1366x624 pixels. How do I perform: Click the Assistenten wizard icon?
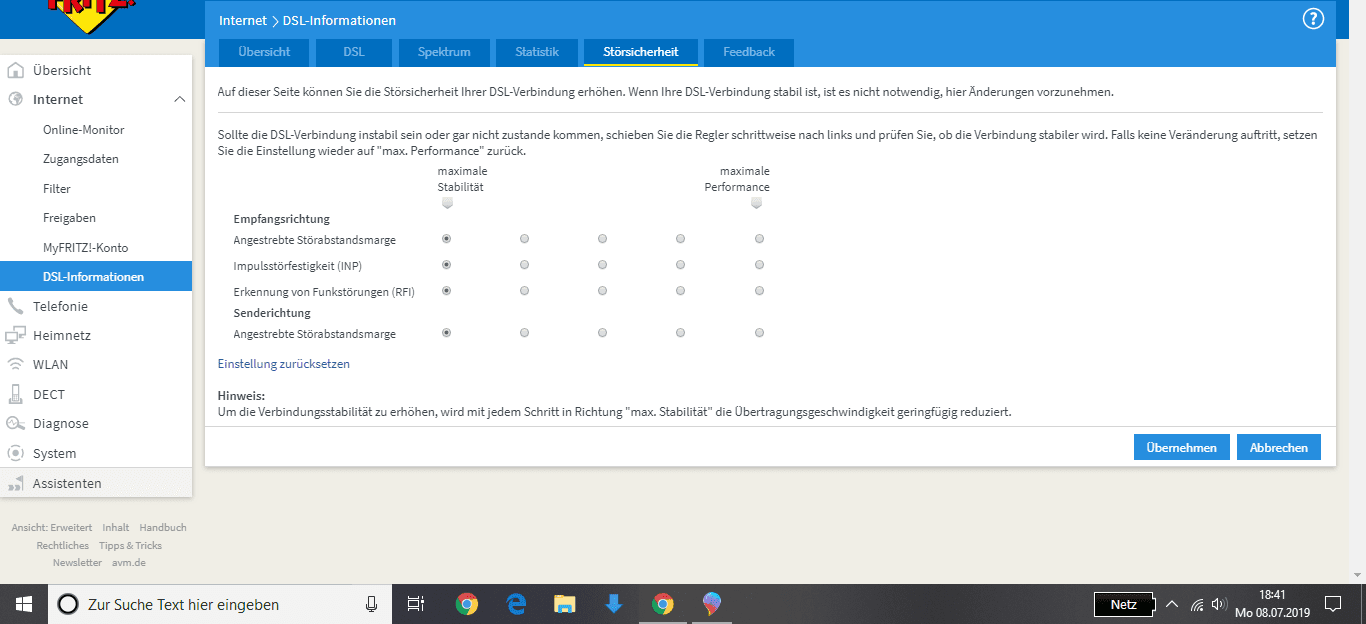click(x=15, y=483)
